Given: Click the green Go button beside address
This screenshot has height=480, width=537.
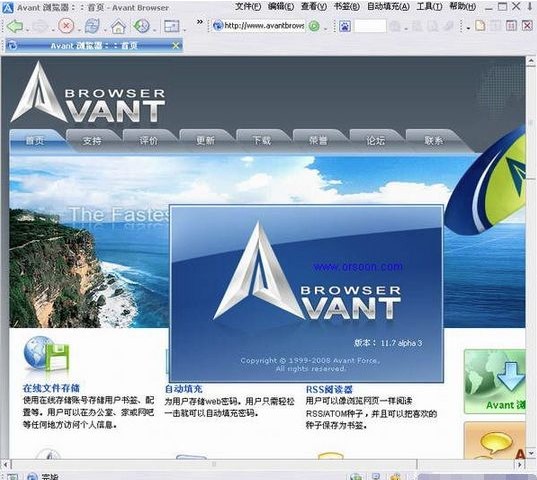Looking at the screenshot, I should pyautogui.click(x=314, y=26).
